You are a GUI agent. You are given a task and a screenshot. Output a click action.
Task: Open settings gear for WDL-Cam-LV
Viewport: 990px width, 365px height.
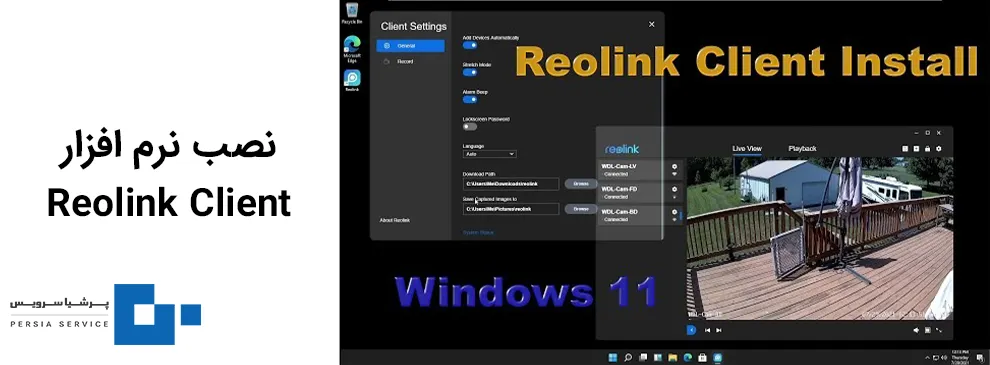pyautogui.click(x=674, y=167)
